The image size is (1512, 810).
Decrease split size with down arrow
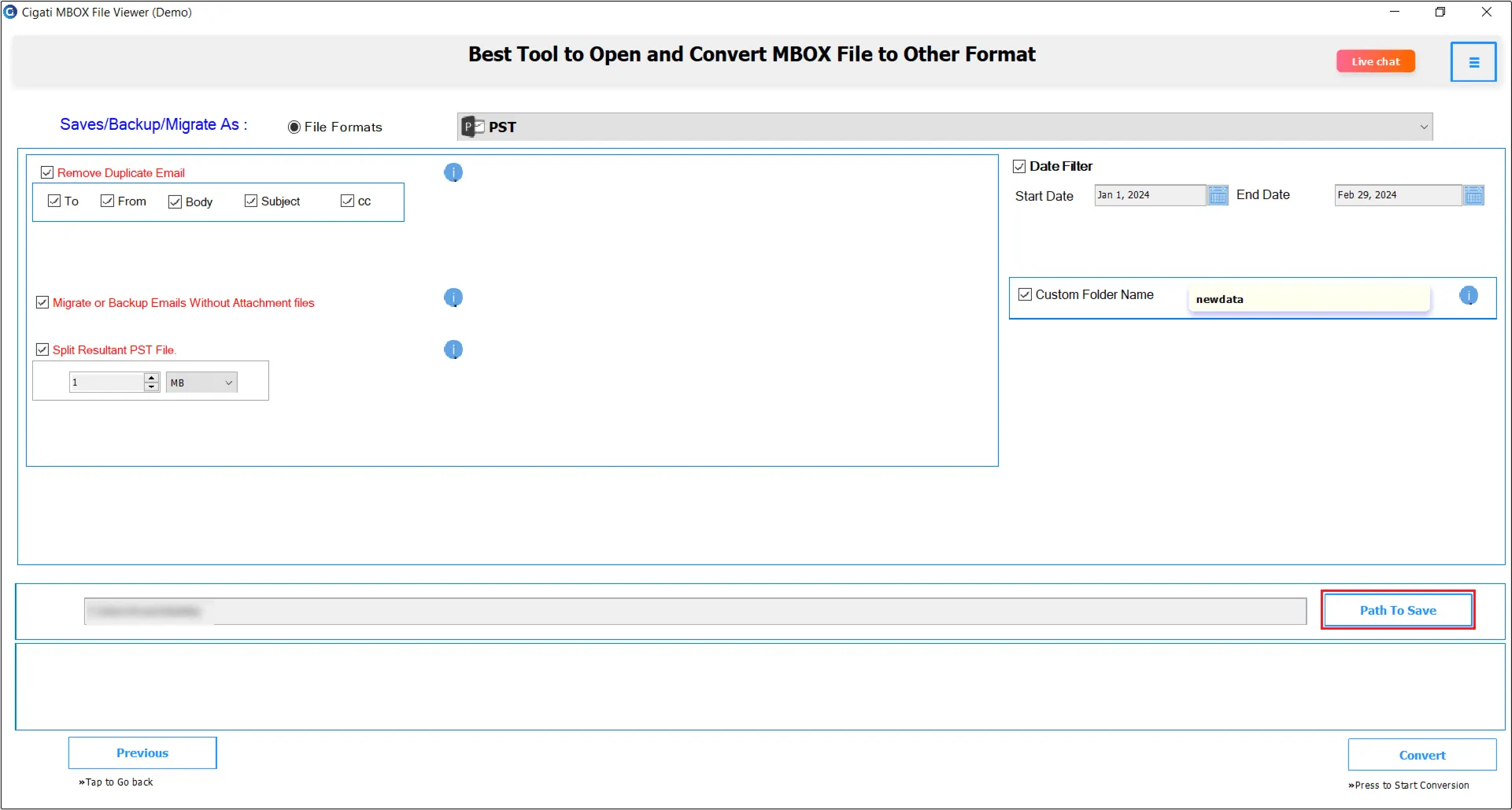(152, 387)
